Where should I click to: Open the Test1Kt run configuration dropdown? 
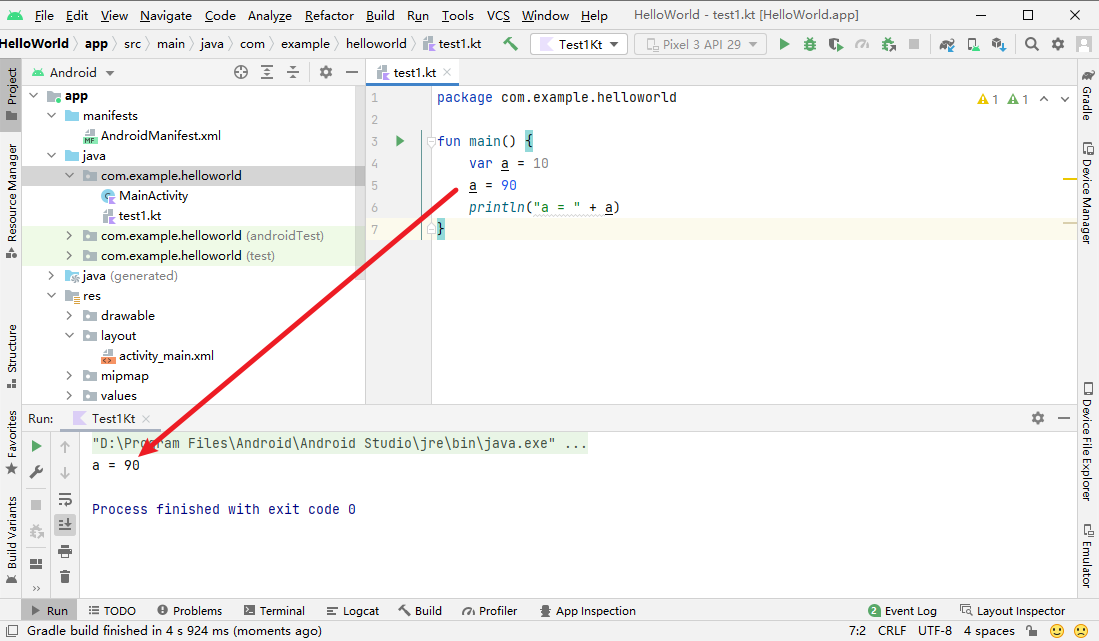click(579, 44)
